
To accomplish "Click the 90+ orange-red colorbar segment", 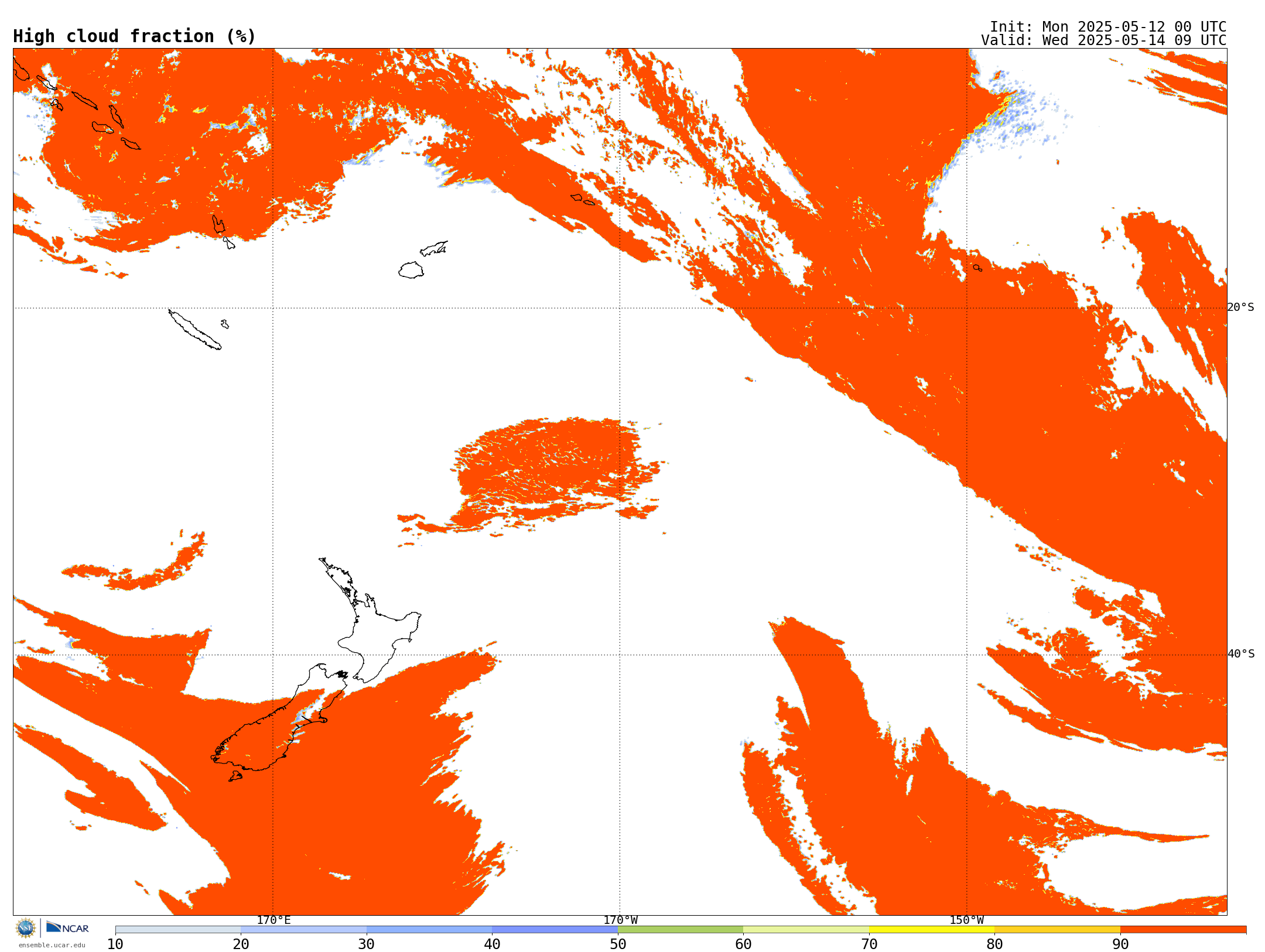I will point(1183,930).
